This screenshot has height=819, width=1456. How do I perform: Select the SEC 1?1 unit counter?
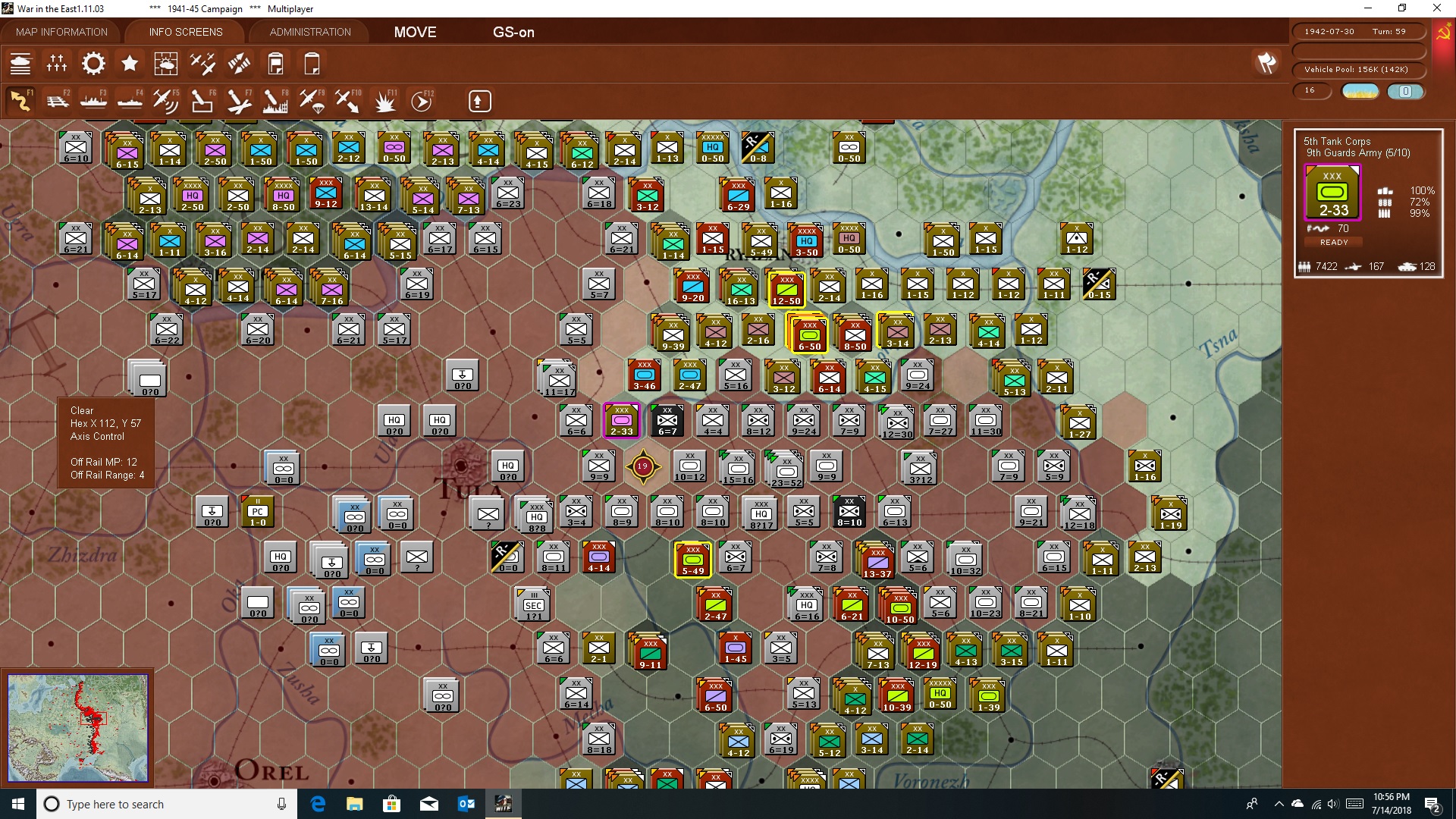(x=534, y=606)
